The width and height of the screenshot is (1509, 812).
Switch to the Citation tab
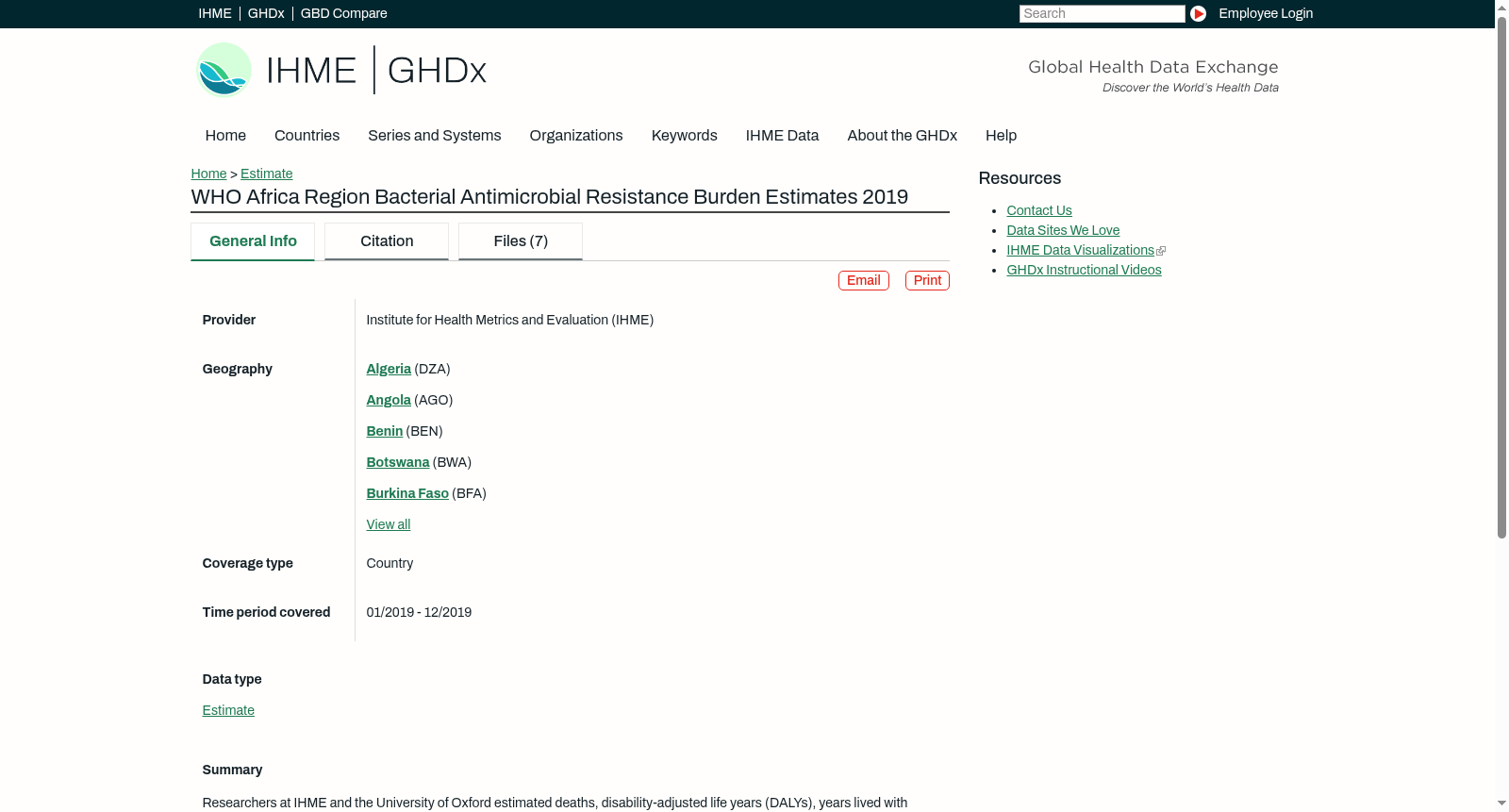click(387, 241)
